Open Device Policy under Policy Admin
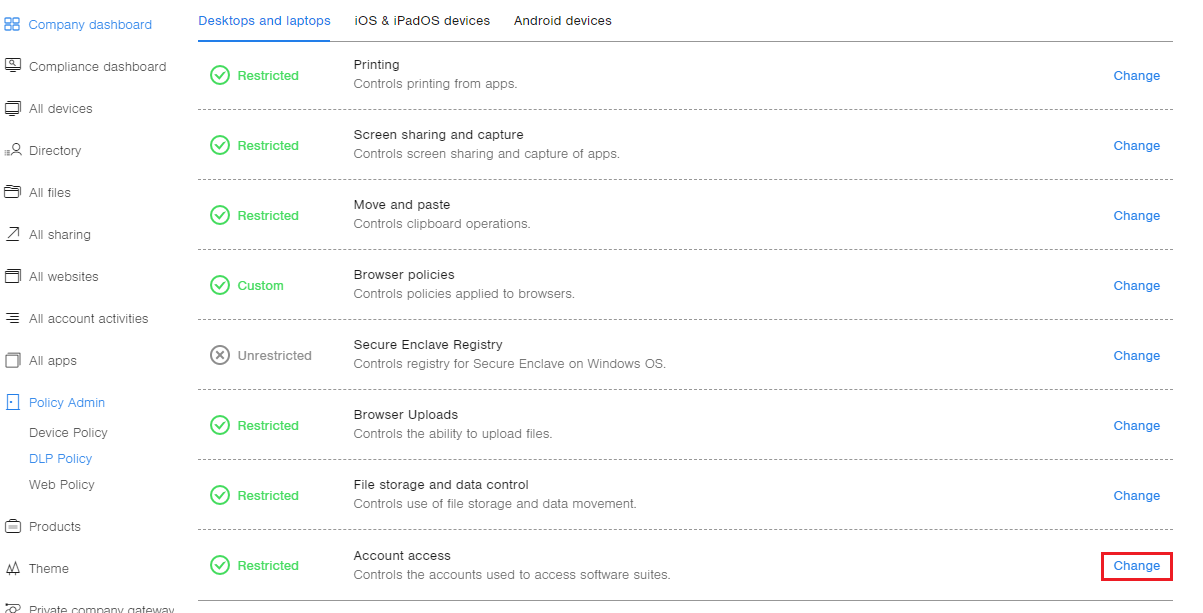Viewport: 1203px width, 613px height. [68, 432]
